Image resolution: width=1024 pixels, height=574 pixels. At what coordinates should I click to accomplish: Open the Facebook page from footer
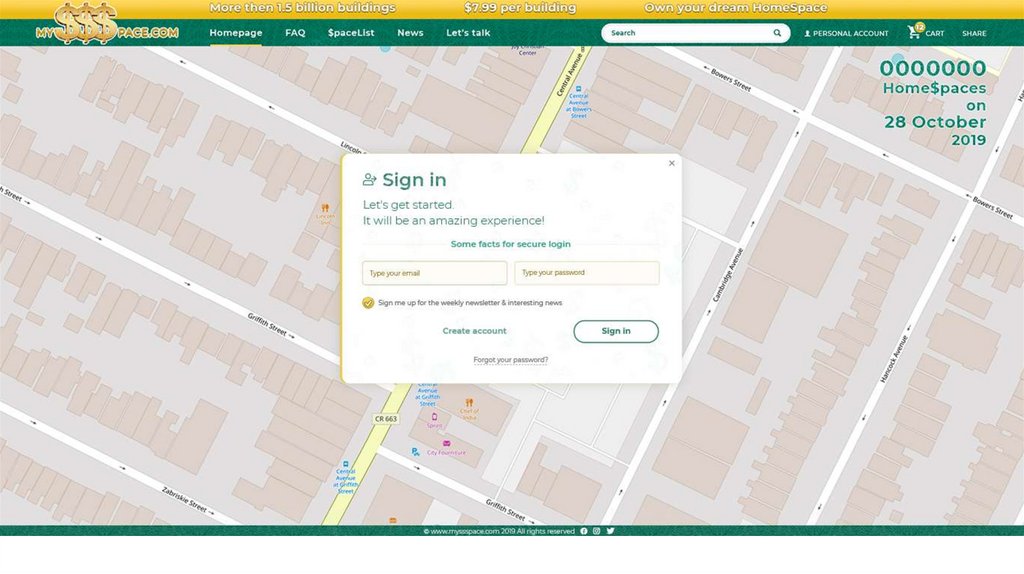click(584, 531)
